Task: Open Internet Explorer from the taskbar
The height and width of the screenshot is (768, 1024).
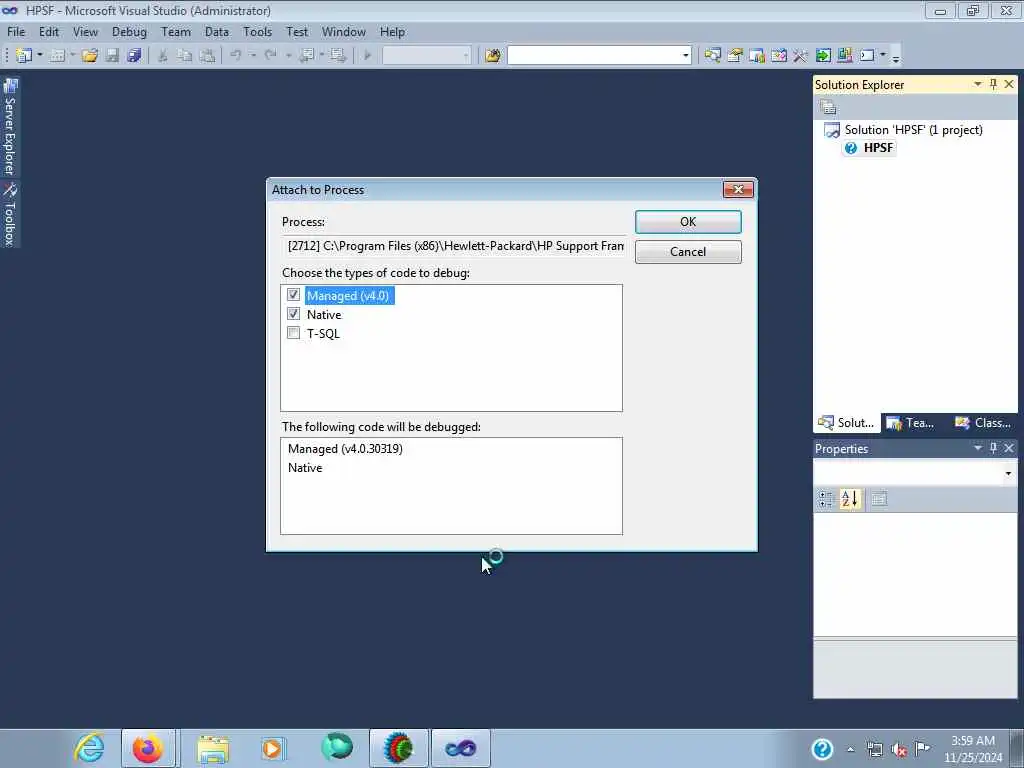Action: pyautogui.click(x=89, y=748)
